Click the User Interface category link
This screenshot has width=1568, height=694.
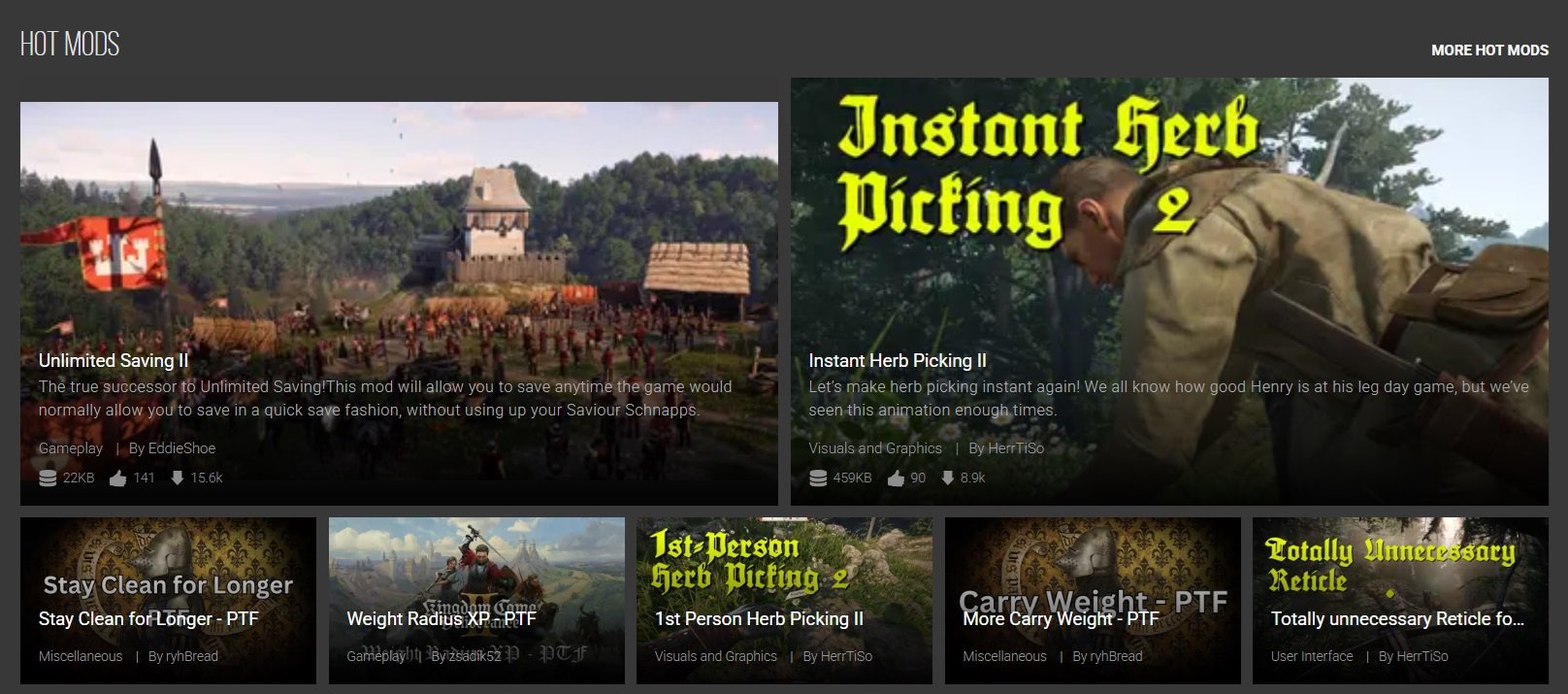click(x=1312, y=656)
